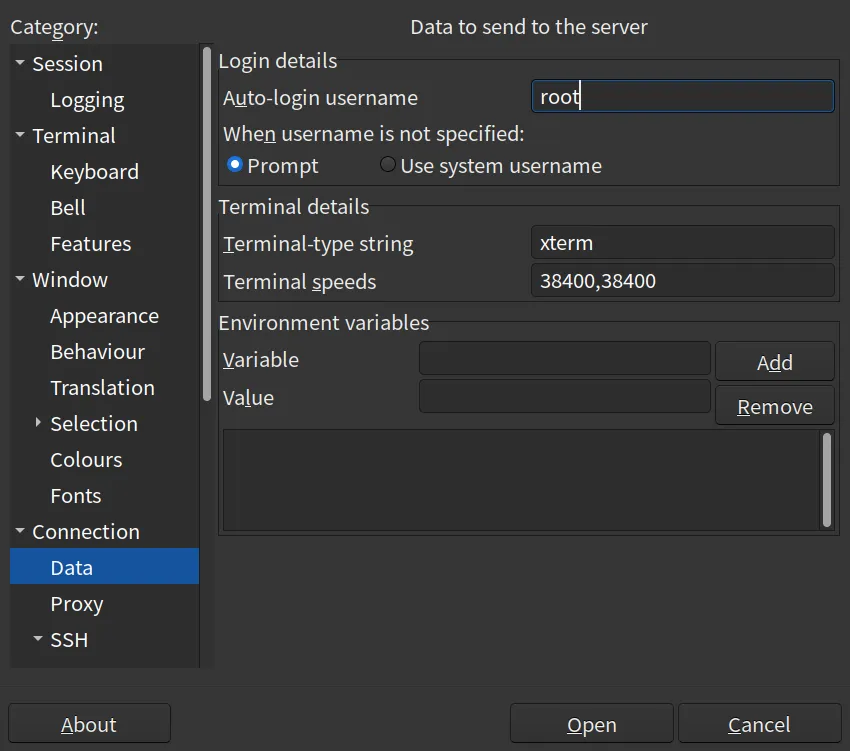Collapse the Connection category arrow
Screen dimensions: 850x751
tap(20, 532)
